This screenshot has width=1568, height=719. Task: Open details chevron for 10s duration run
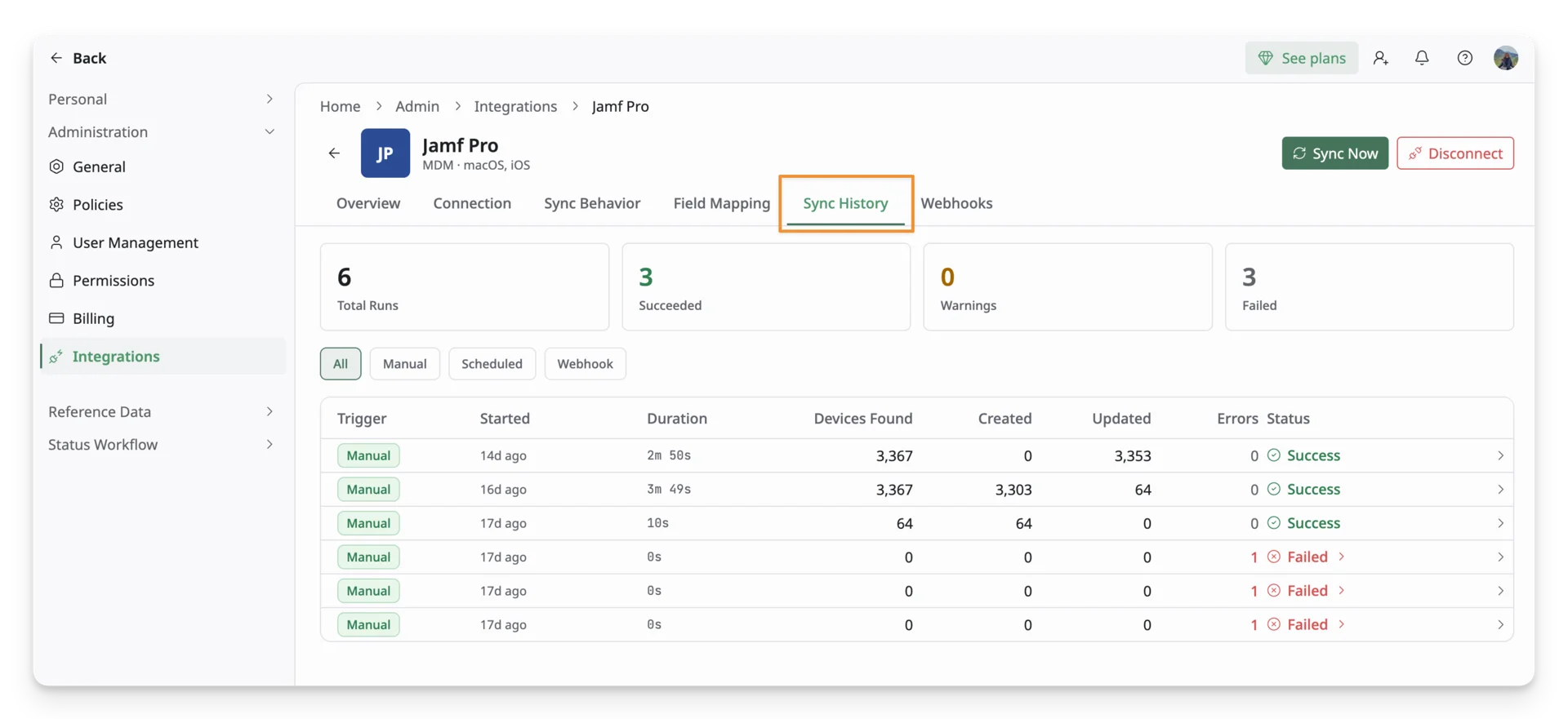click(1500, 523)
